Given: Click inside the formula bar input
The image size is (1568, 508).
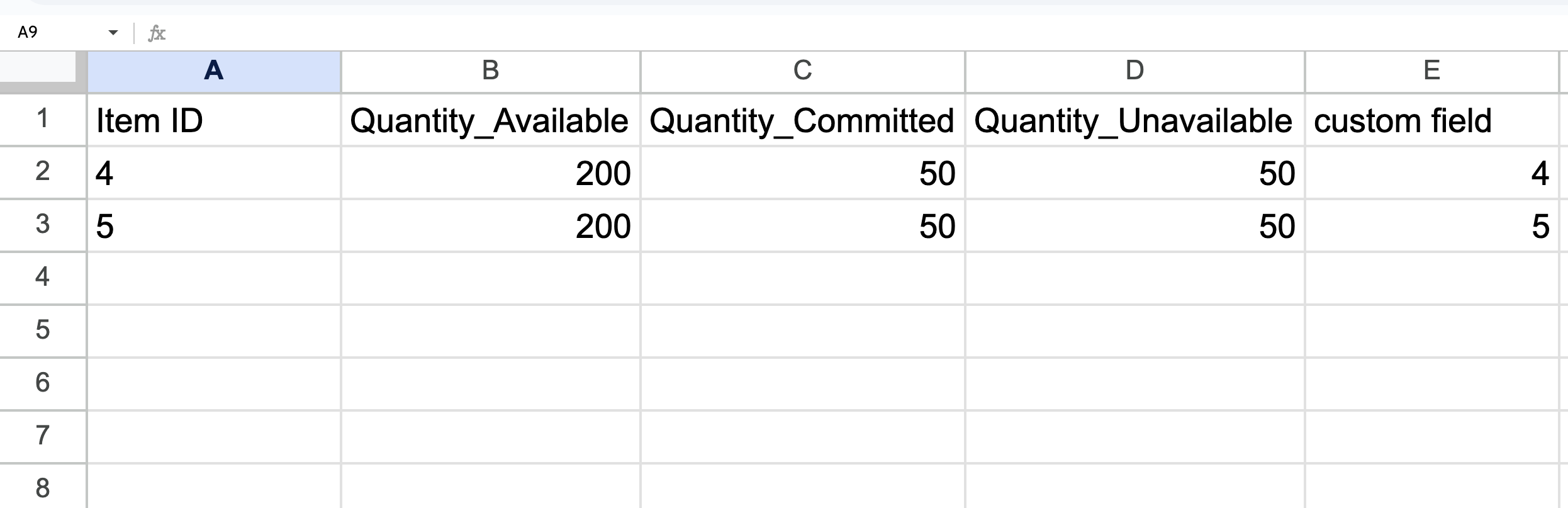Looking at the screenshot, I should click(818, 33).
